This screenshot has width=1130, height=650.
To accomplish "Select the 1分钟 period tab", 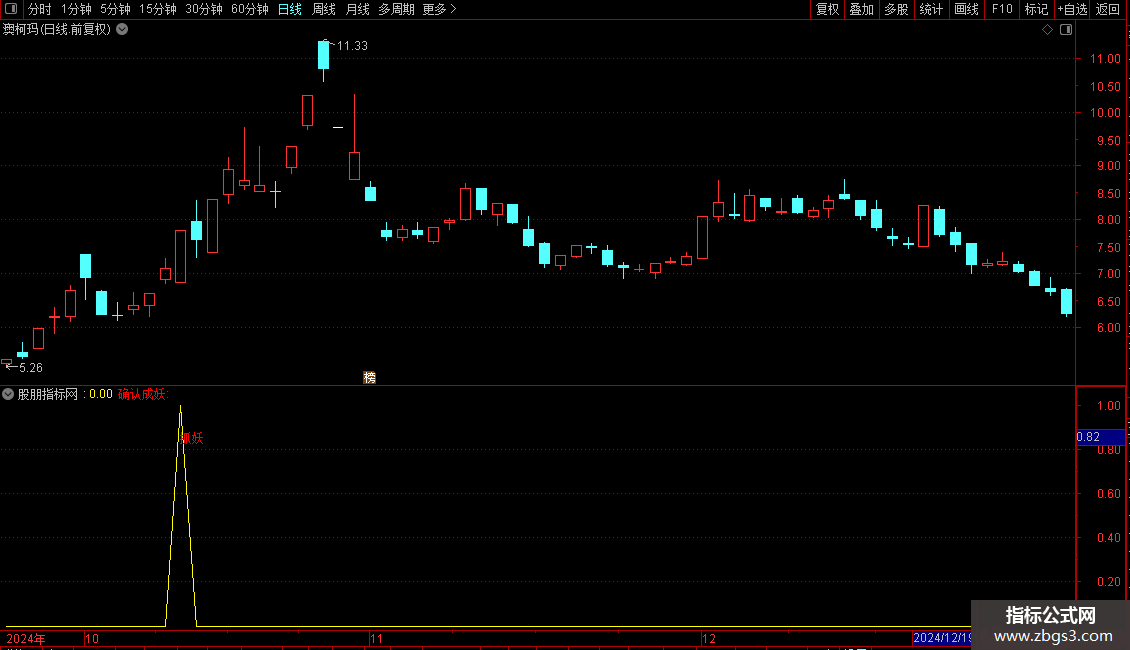I will 76,9.
